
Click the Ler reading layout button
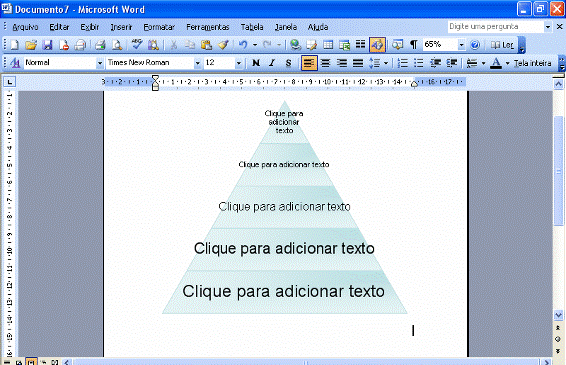tap(502, 45)
